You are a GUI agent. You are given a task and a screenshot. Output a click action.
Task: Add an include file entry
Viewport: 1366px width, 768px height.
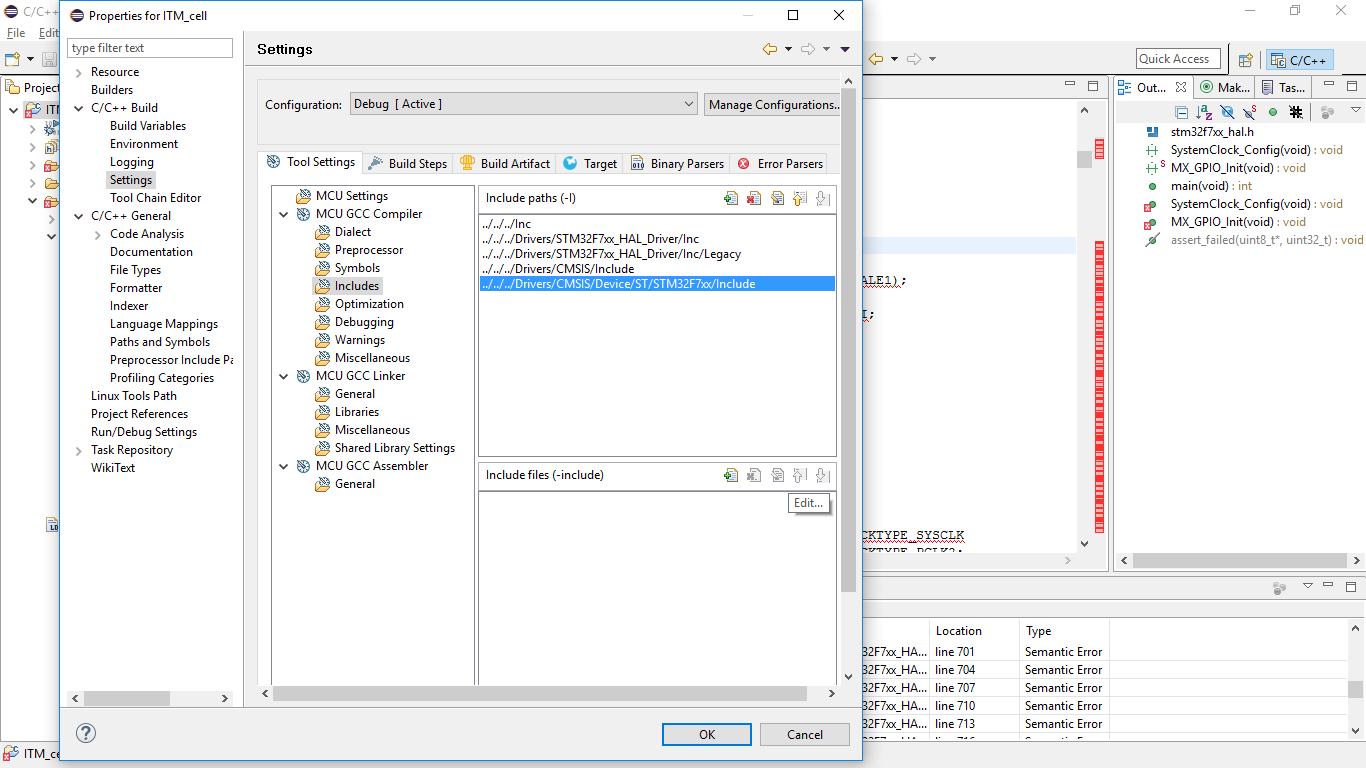731,475
